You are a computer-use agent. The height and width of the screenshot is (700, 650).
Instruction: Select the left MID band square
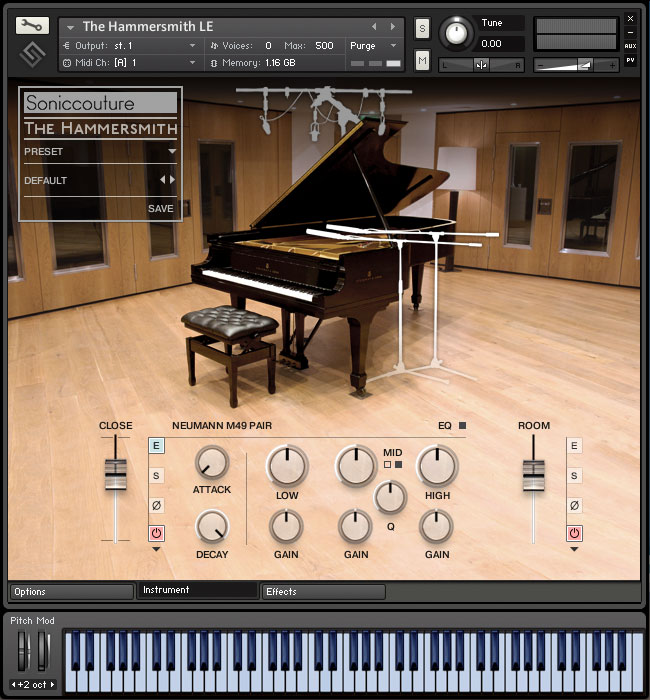387,465
